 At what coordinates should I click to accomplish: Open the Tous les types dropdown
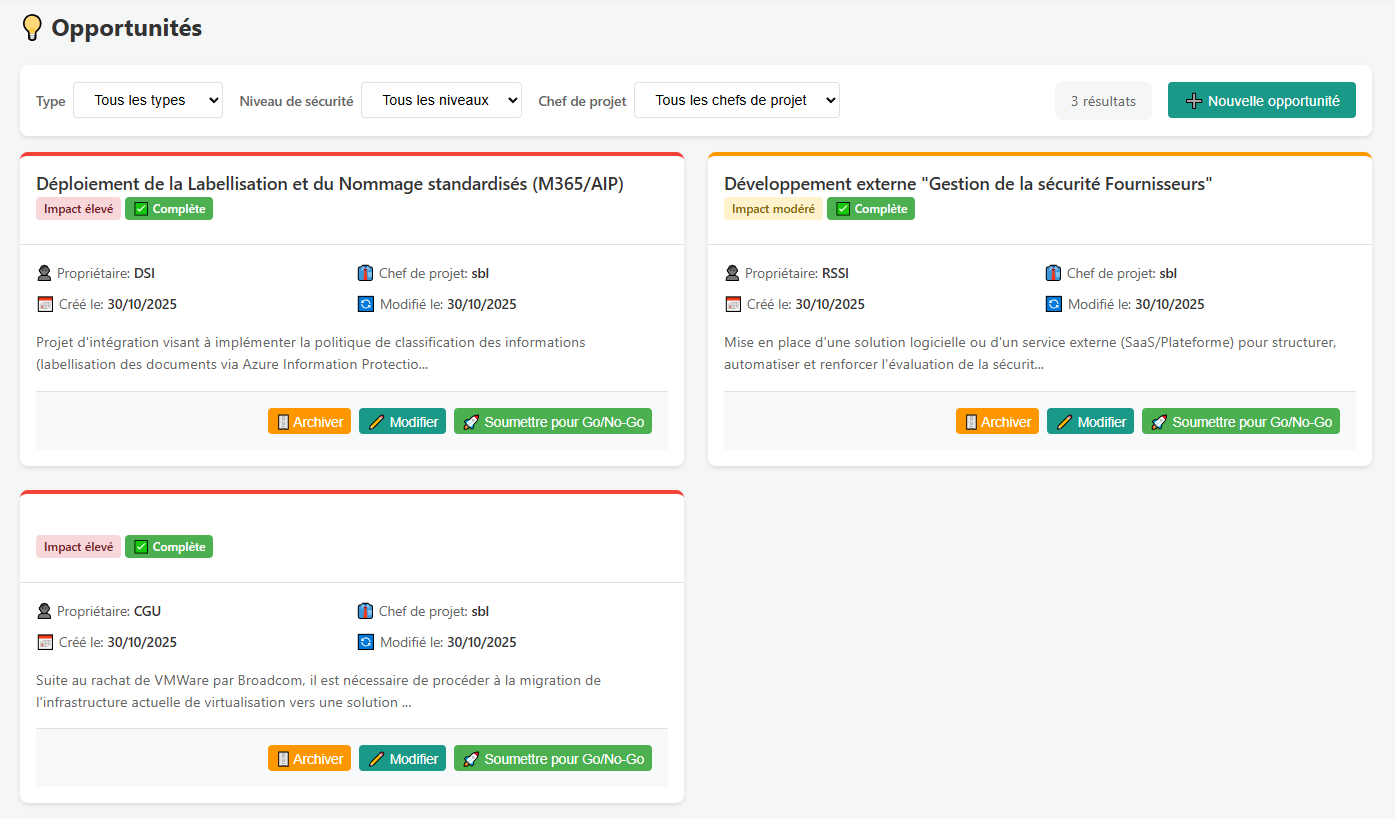[148, 100]
